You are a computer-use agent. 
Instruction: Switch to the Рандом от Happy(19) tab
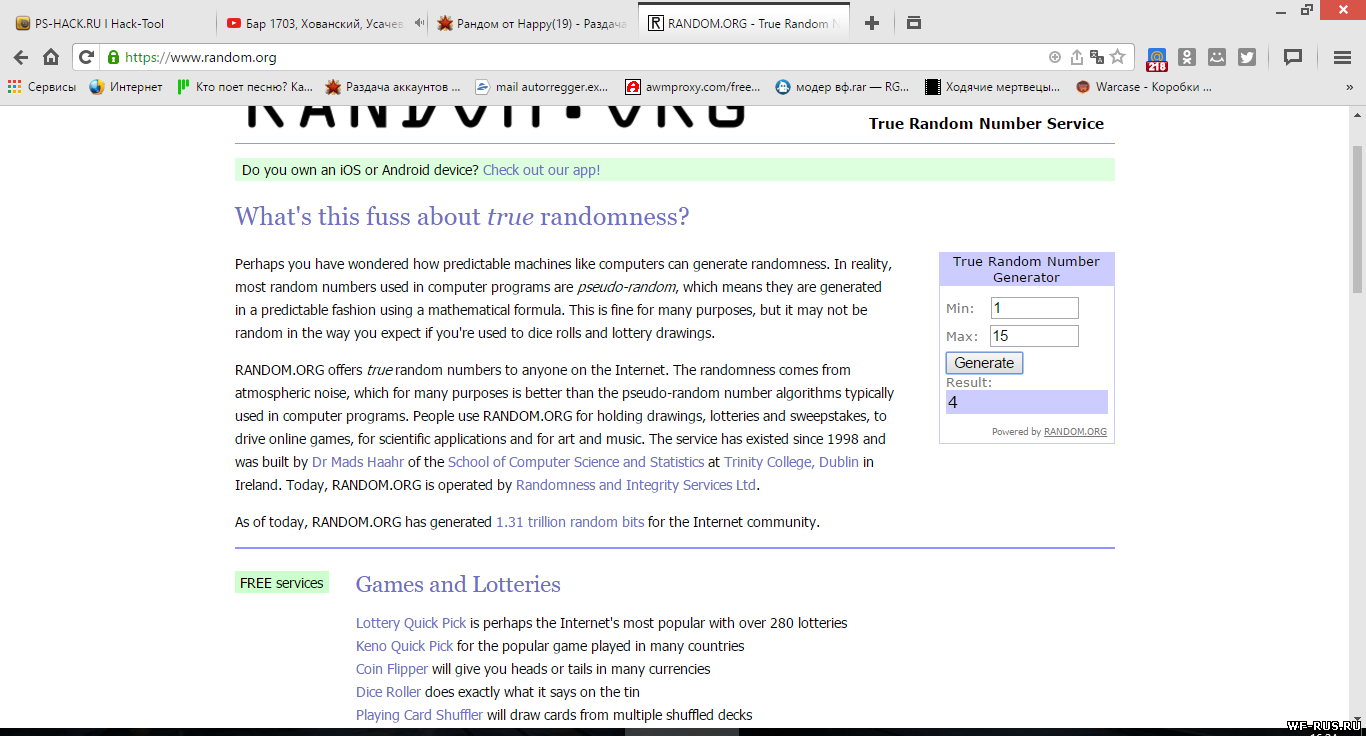click(x=533, y=23)
